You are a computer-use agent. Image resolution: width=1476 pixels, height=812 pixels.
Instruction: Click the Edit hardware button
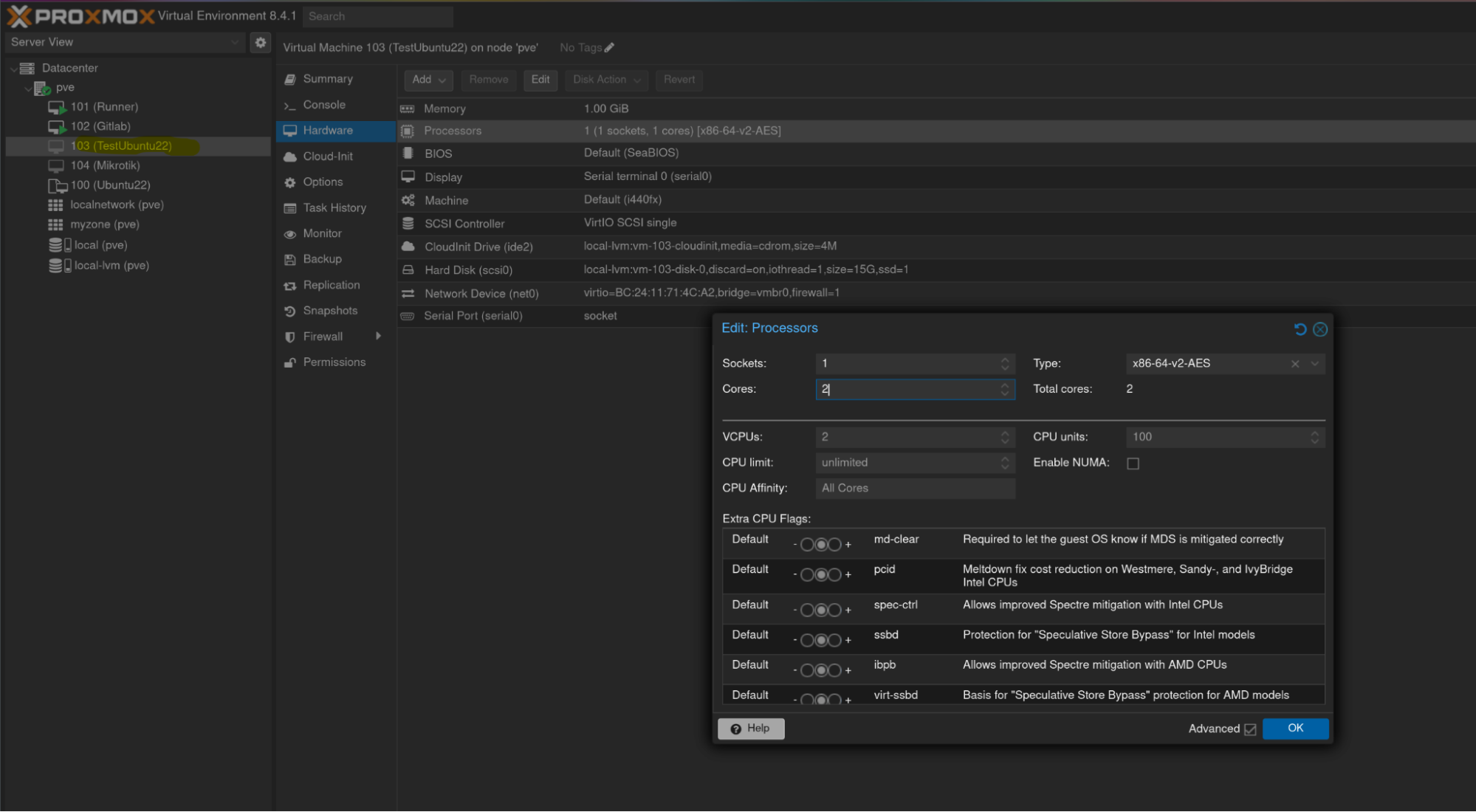click(540, 80)
